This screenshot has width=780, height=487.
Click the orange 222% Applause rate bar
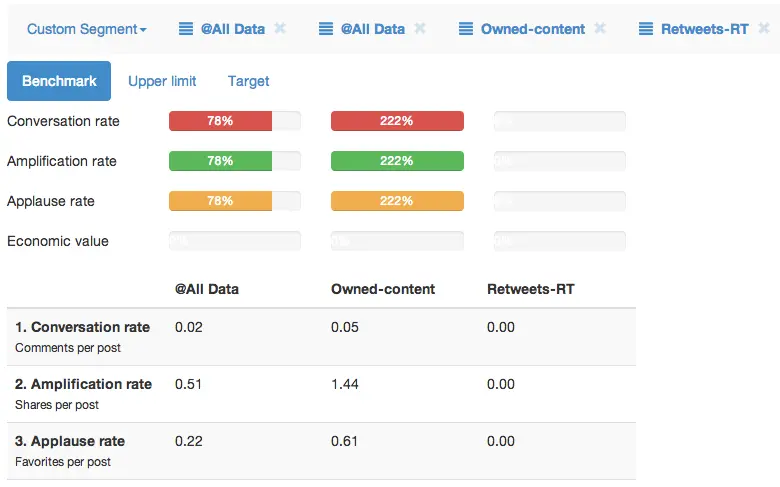397,201
